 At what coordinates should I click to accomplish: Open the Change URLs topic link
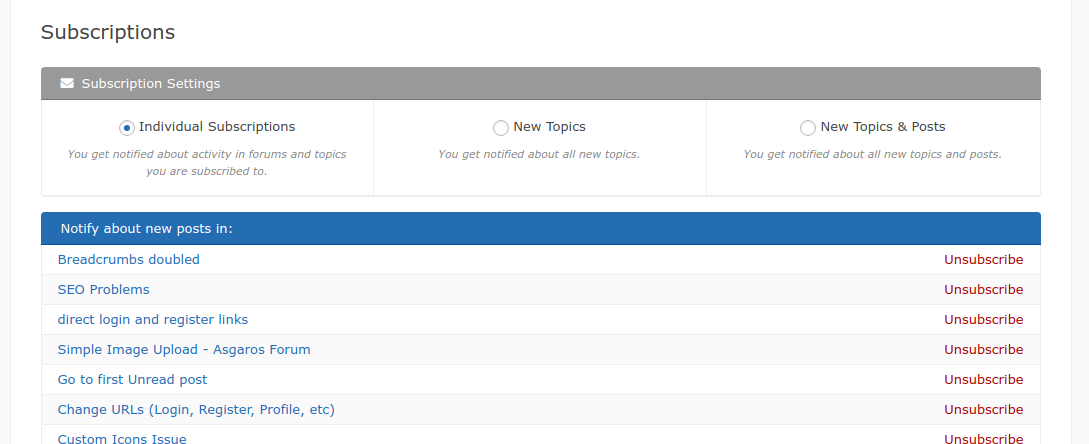click(196, 410)
